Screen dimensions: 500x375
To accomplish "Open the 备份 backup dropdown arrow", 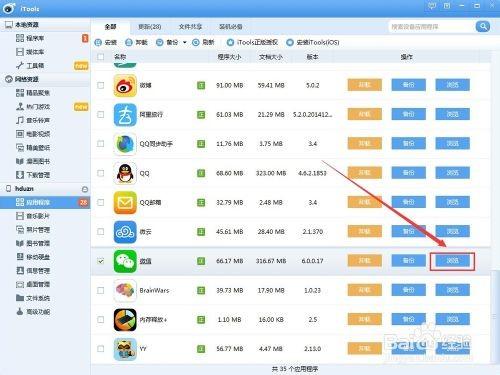I will point(185,42).
